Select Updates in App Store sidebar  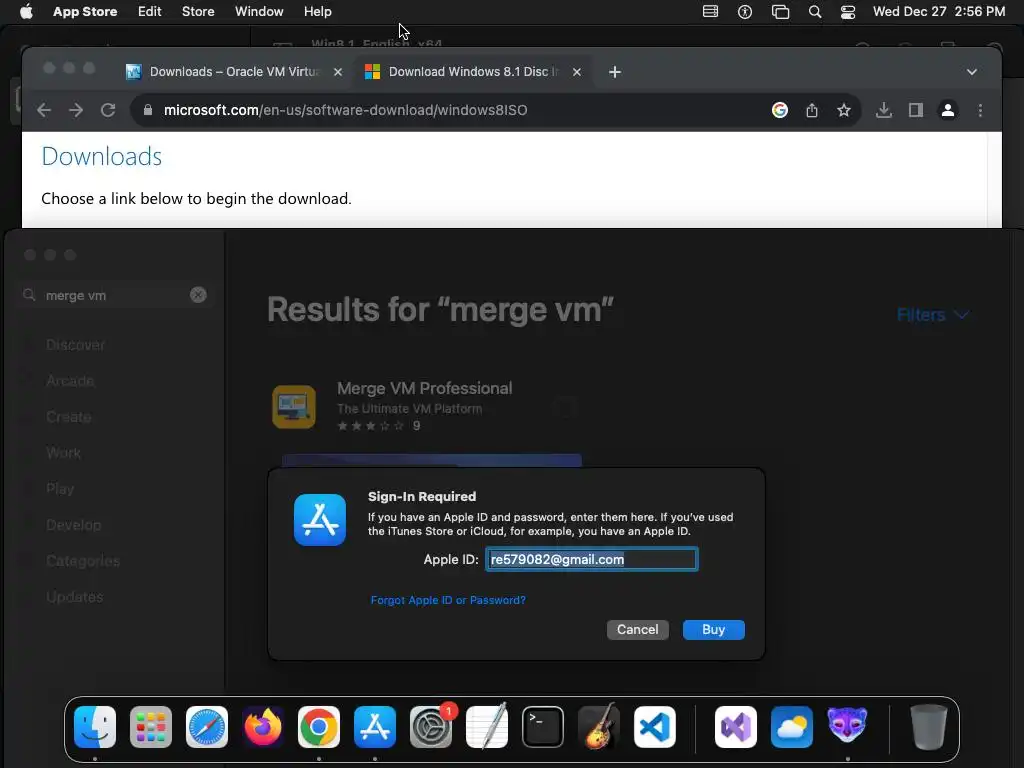pos(74,597)
